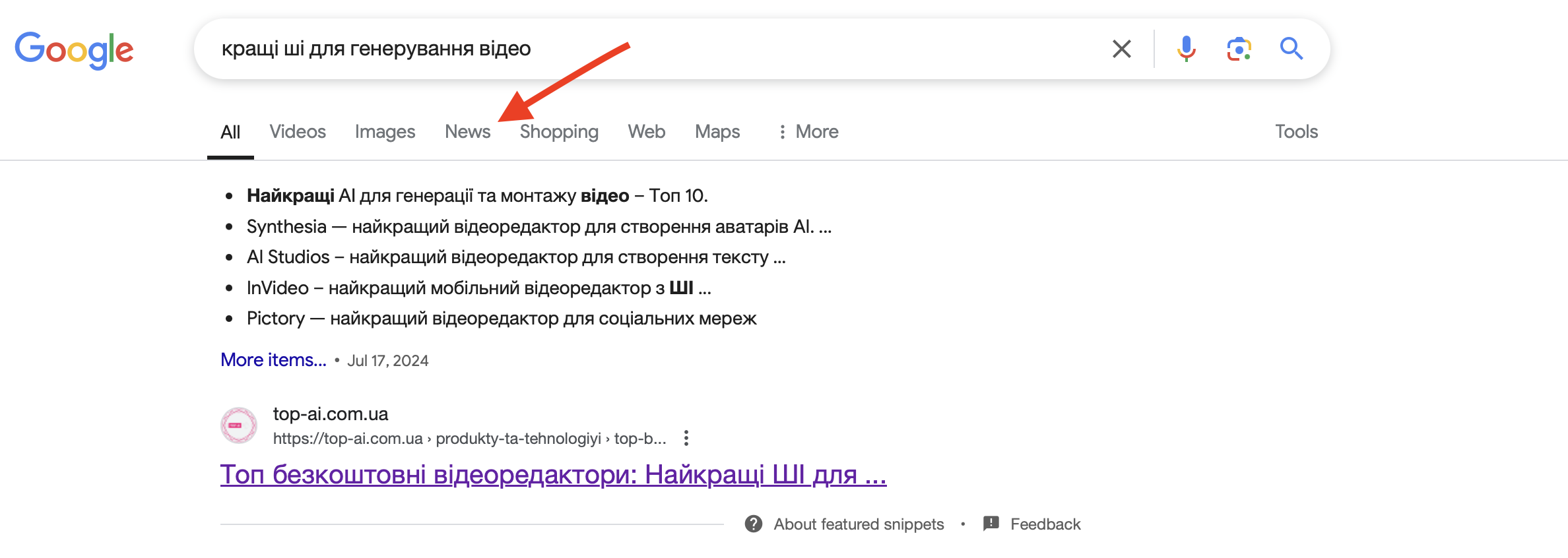Open the Web results tab
Image resolution: width=1568 pixels, height=558 pixels.
[x=646, y=132]
